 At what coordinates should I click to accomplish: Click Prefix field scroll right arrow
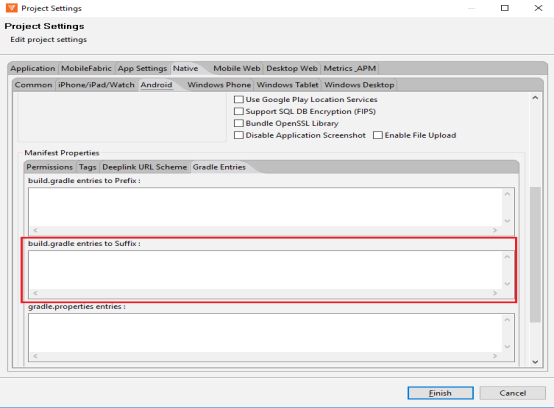pos(495,230)
